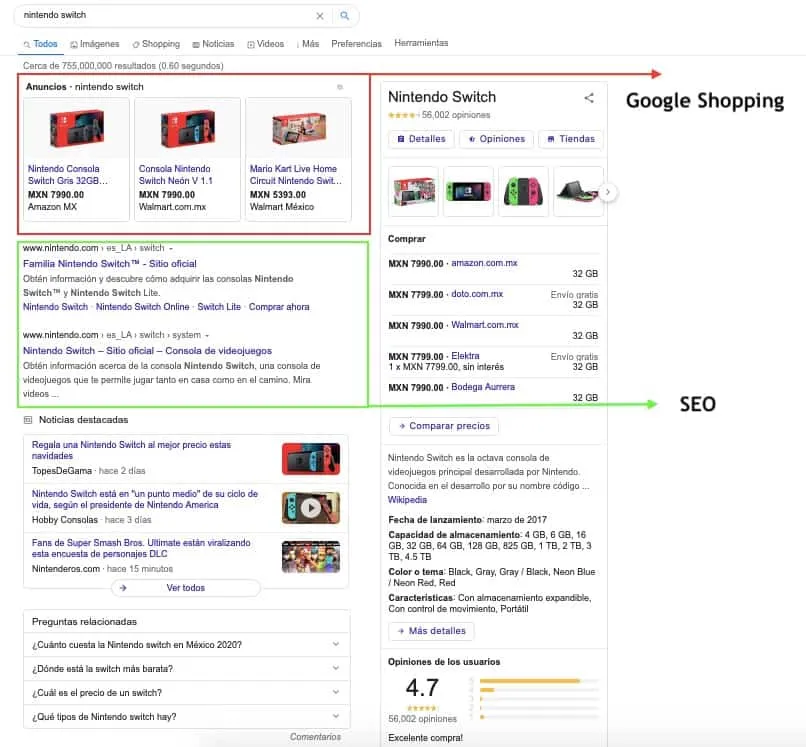Open the Noticias tab
Viewport: 806px width, 747px height.
(213, 44)
